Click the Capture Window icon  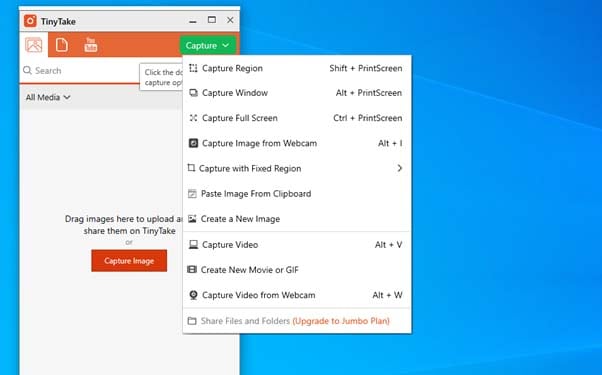[x=194, y=93]
